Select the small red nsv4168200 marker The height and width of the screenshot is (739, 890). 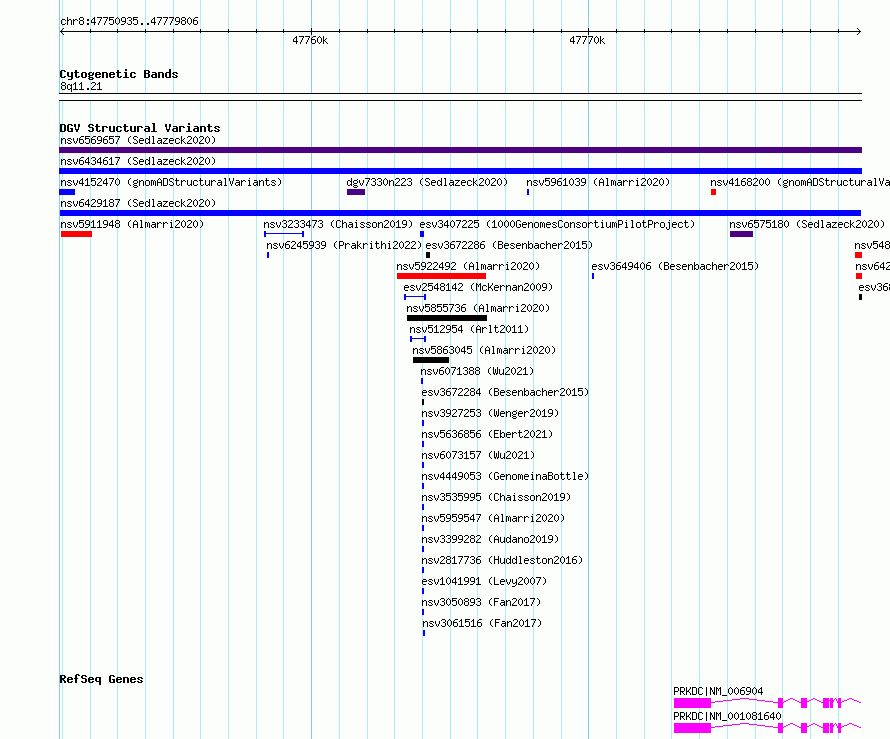713,192
